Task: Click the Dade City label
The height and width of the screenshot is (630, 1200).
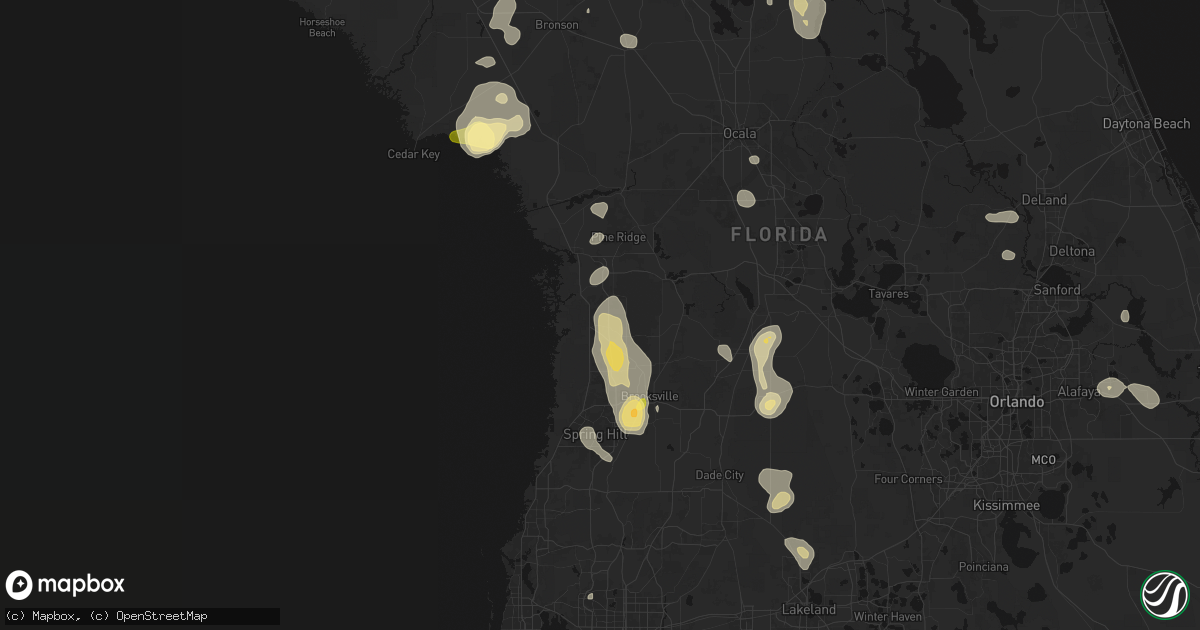Action: point(720,475)
